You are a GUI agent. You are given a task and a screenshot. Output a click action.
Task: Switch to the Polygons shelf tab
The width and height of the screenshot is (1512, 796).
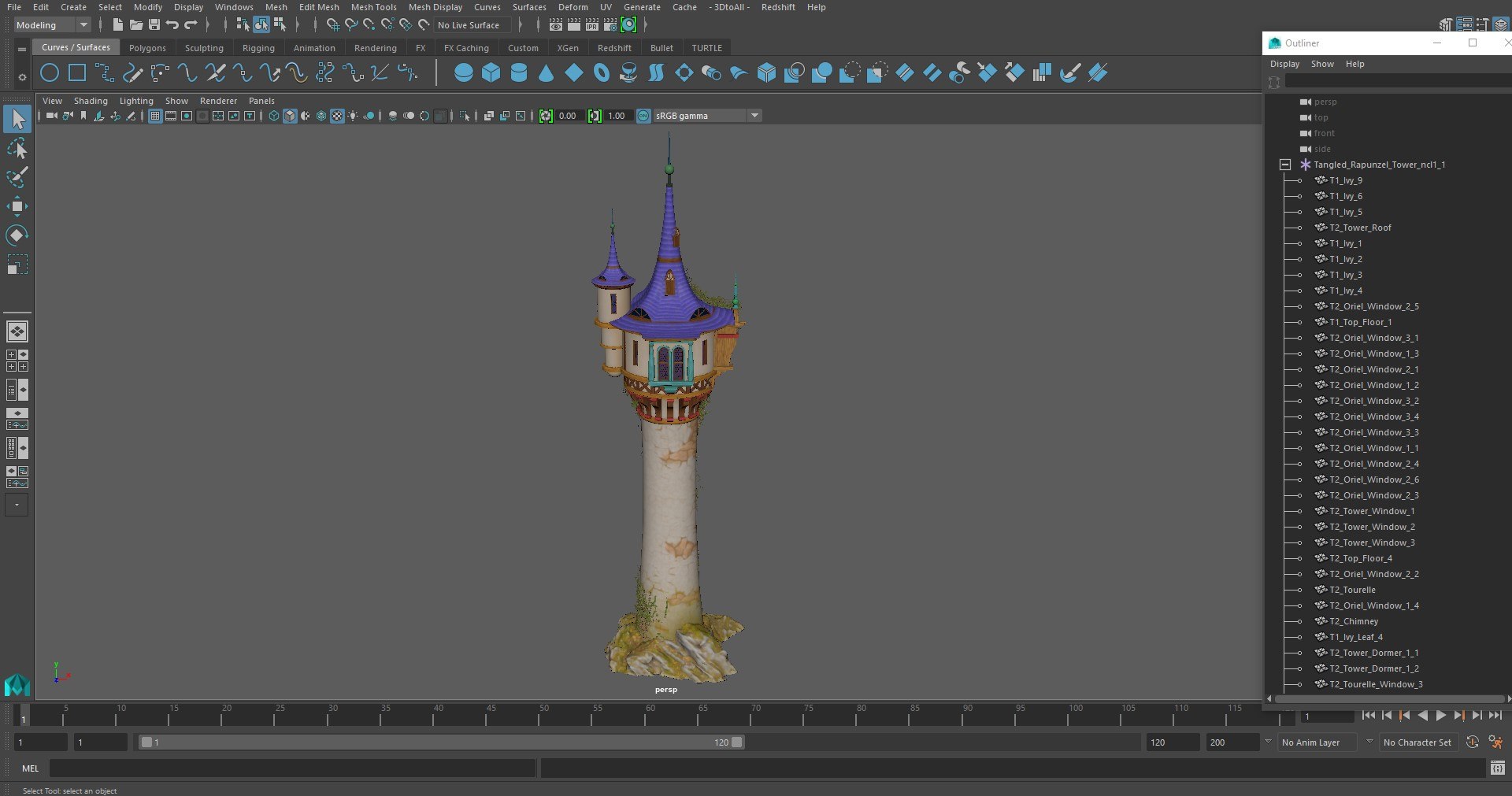pos(147,48)
